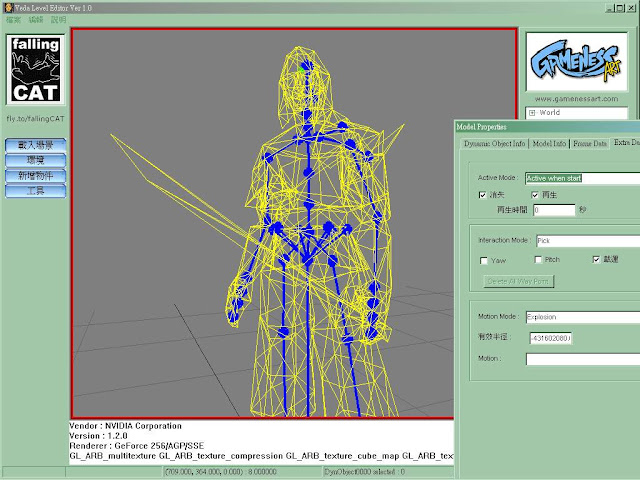Viewport: 640px width, 480px height.
Task: Enable the Yaw checkbox
Action: pyautogui.click(x=484, y=260)
